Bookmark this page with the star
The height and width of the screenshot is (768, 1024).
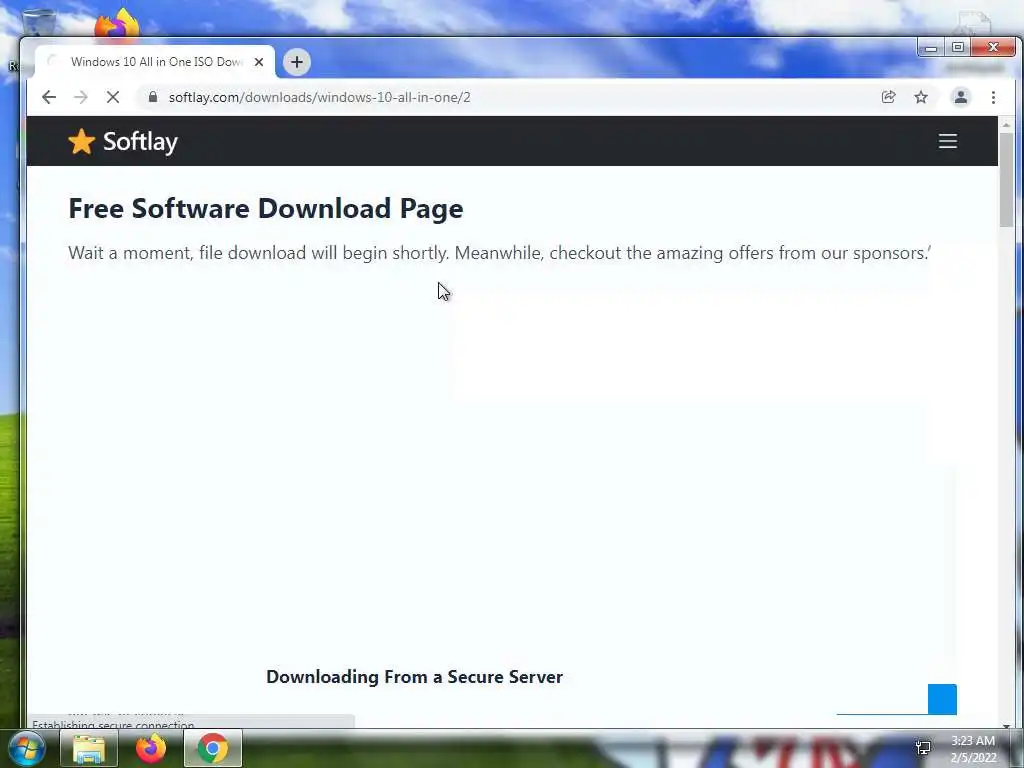(x=921, y=97)
